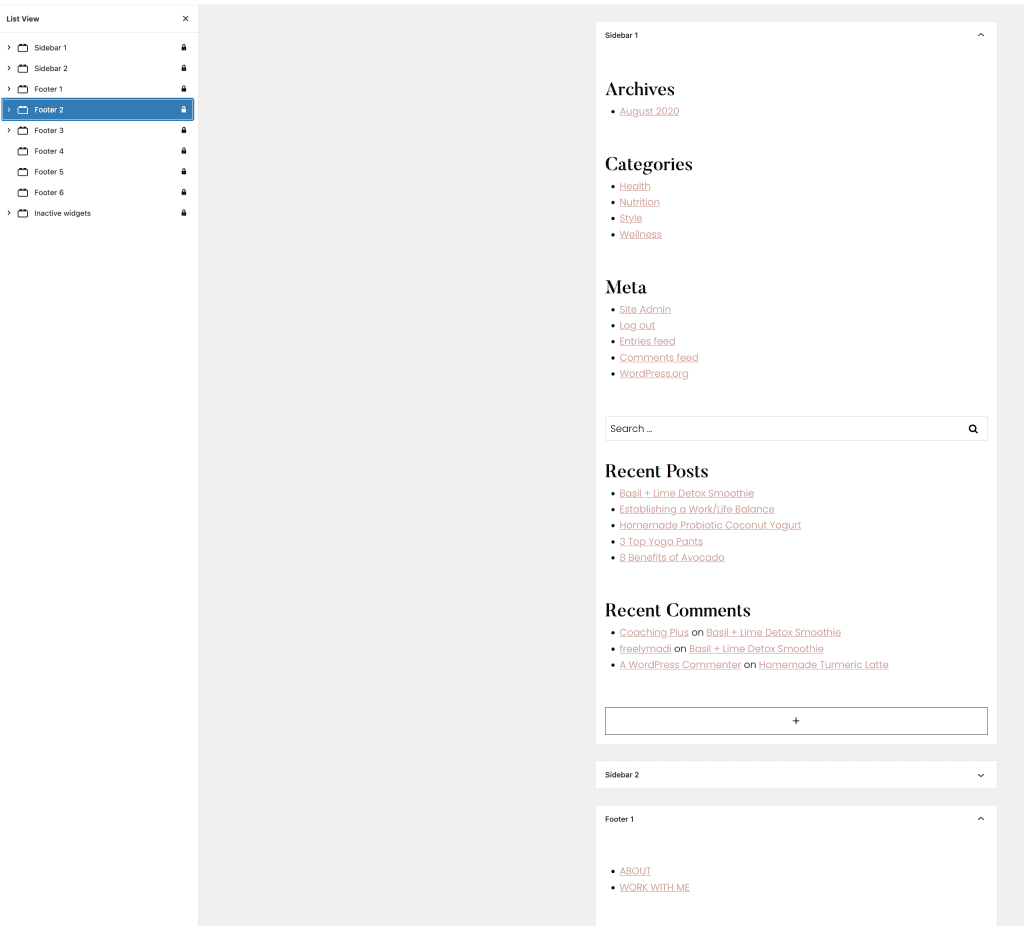Click the Inactive widgets area icon

(x=23, y=213)
